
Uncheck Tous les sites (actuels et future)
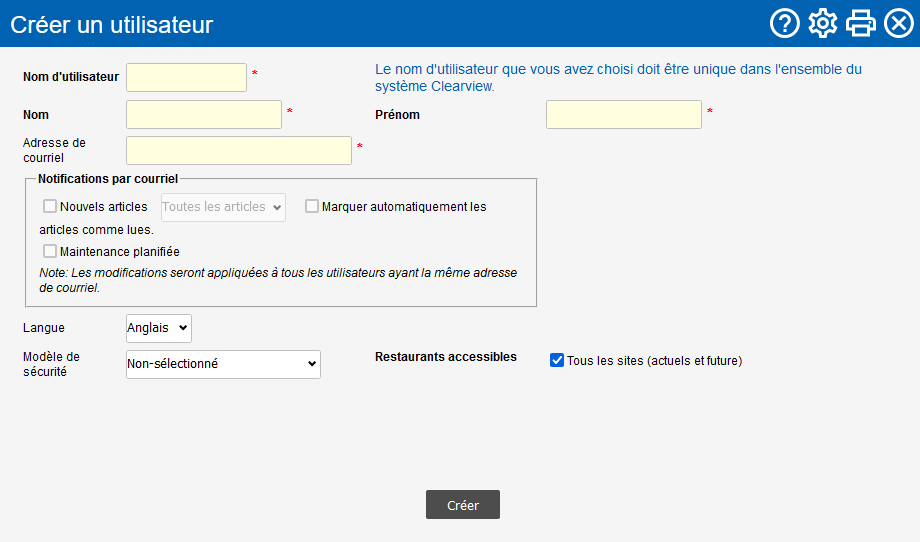[557, 360]
